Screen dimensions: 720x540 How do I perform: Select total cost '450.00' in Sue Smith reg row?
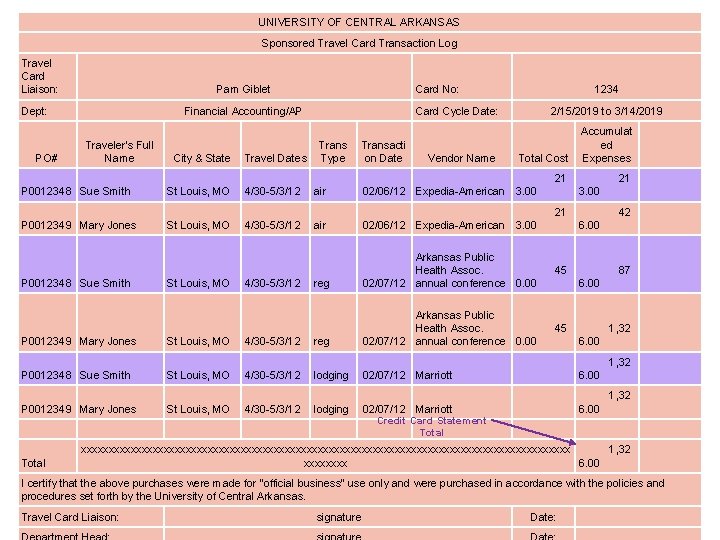pos(543,264)
